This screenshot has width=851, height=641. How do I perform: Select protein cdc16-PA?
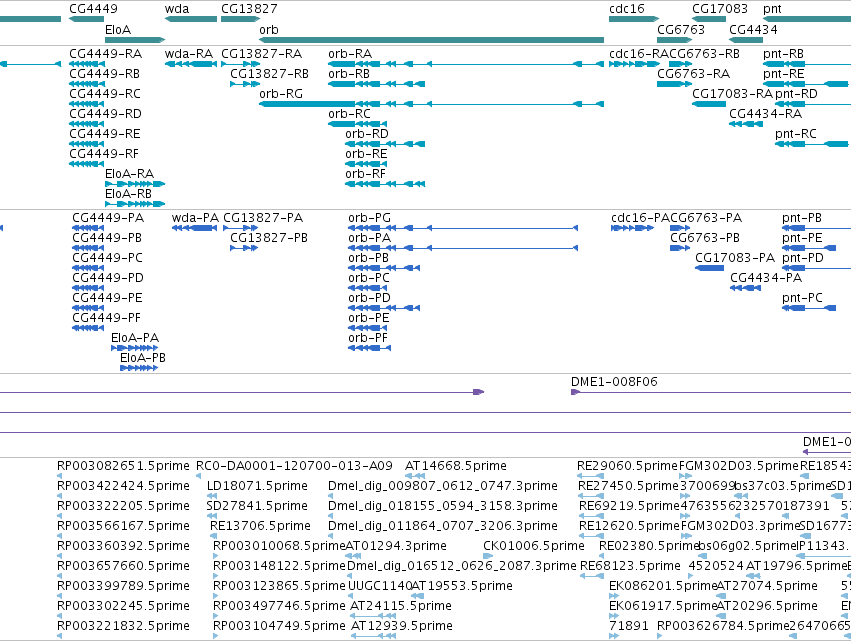tap(640, 218)
